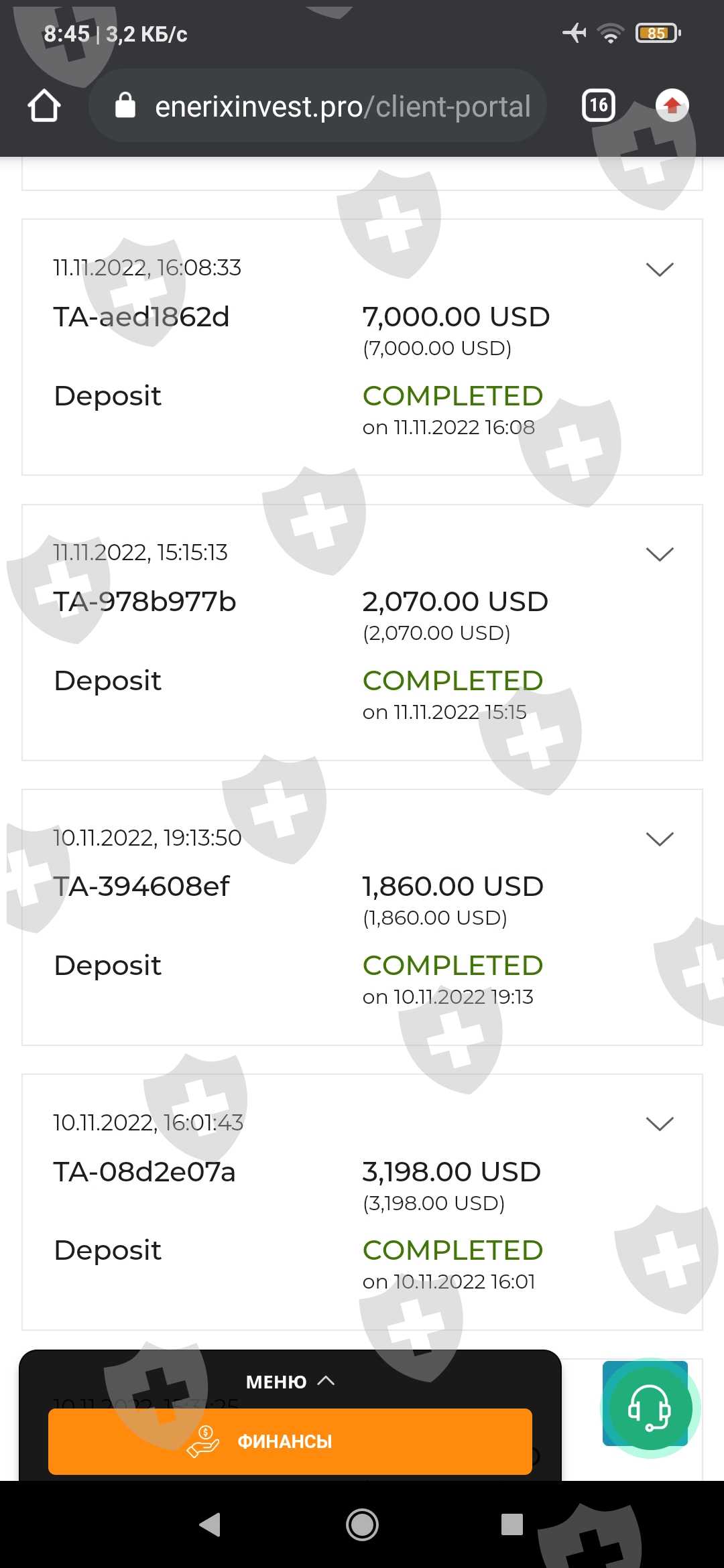Tap the TA-978b977b transaction ID
Viewport: 724px width, 1568px height.
pos(145,602)
